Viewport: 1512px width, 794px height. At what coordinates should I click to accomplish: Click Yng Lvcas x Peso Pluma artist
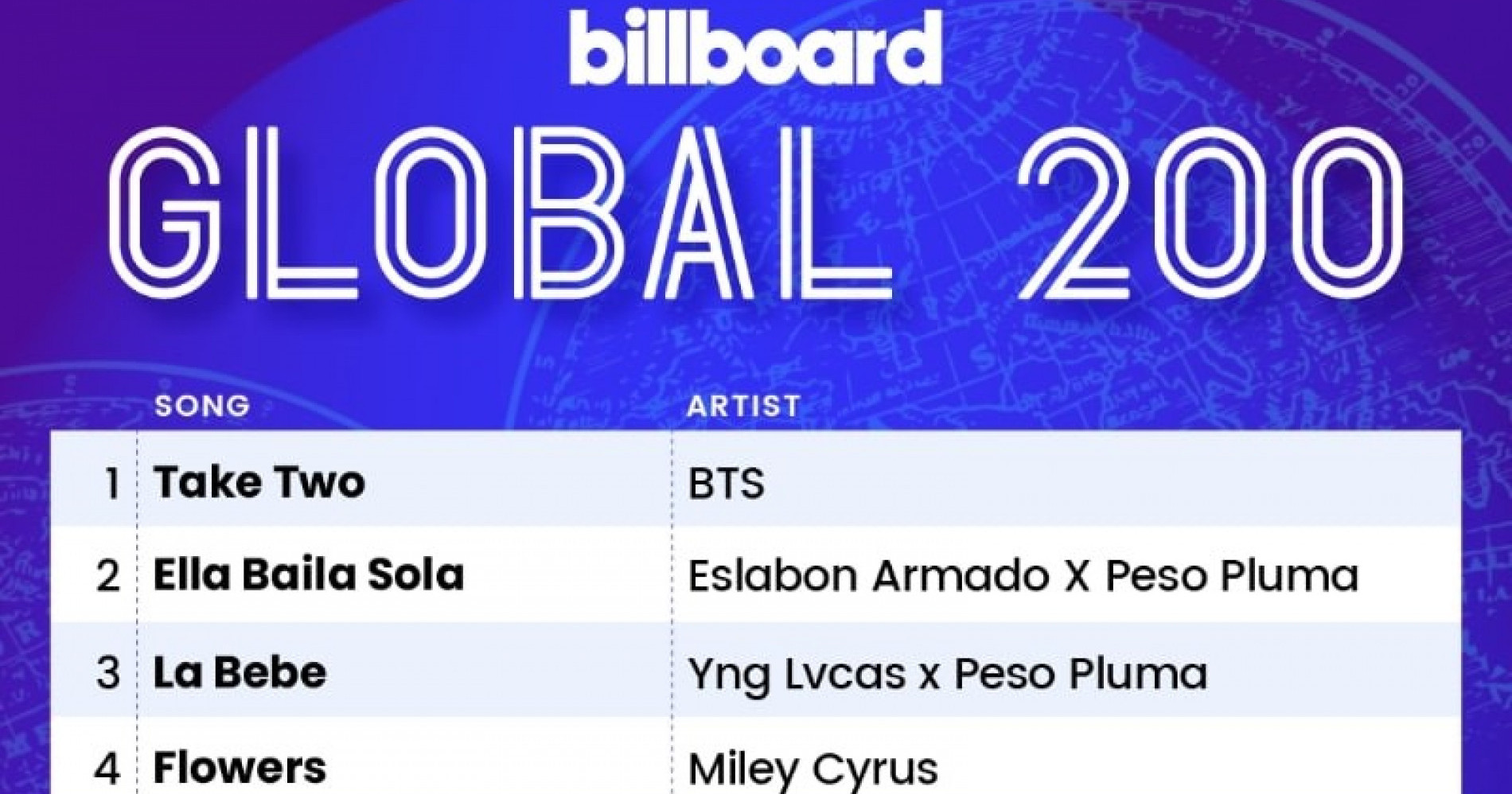point(947,674)
